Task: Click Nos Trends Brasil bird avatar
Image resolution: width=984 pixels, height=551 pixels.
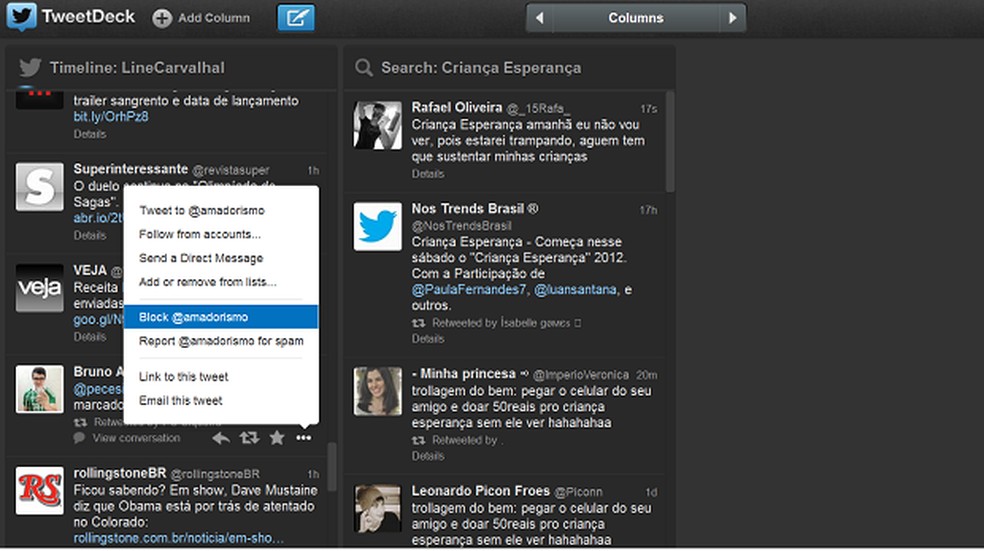Action: pos(378,227)
